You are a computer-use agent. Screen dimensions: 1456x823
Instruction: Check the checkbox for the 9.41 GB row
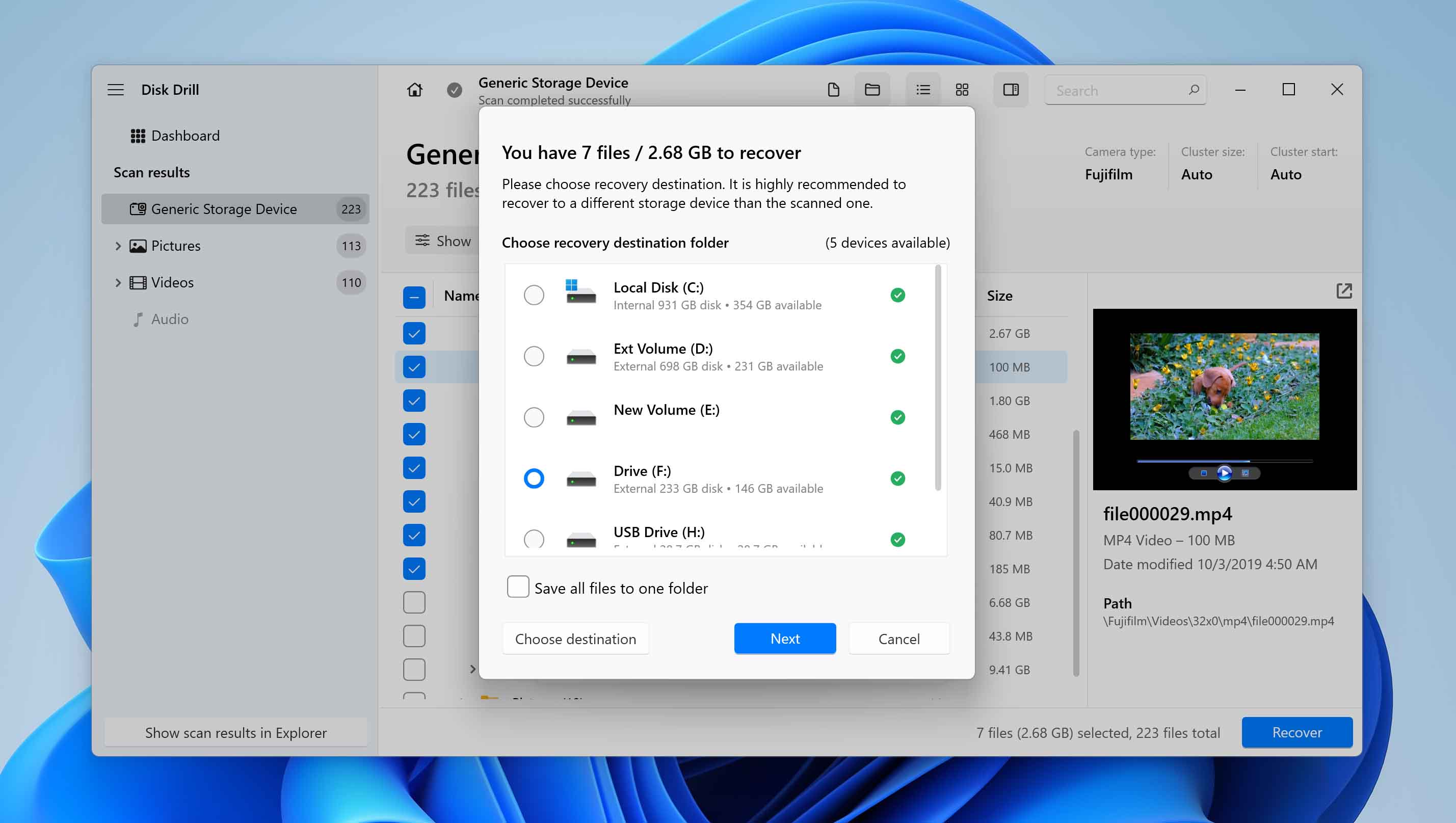[x=414, y=670]
